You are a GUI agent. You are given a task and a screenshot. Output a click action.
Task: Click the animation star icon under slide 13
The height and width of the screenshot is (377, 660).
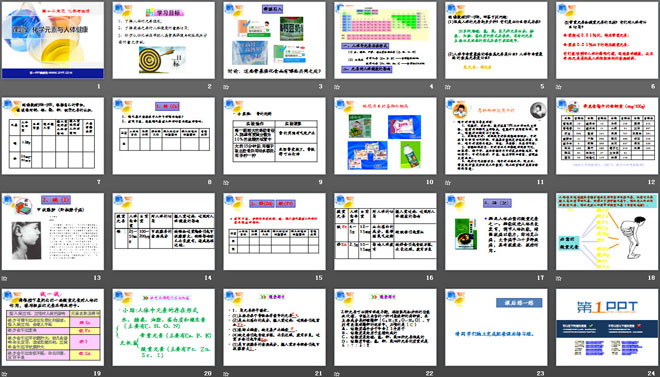tap(5, 278)
